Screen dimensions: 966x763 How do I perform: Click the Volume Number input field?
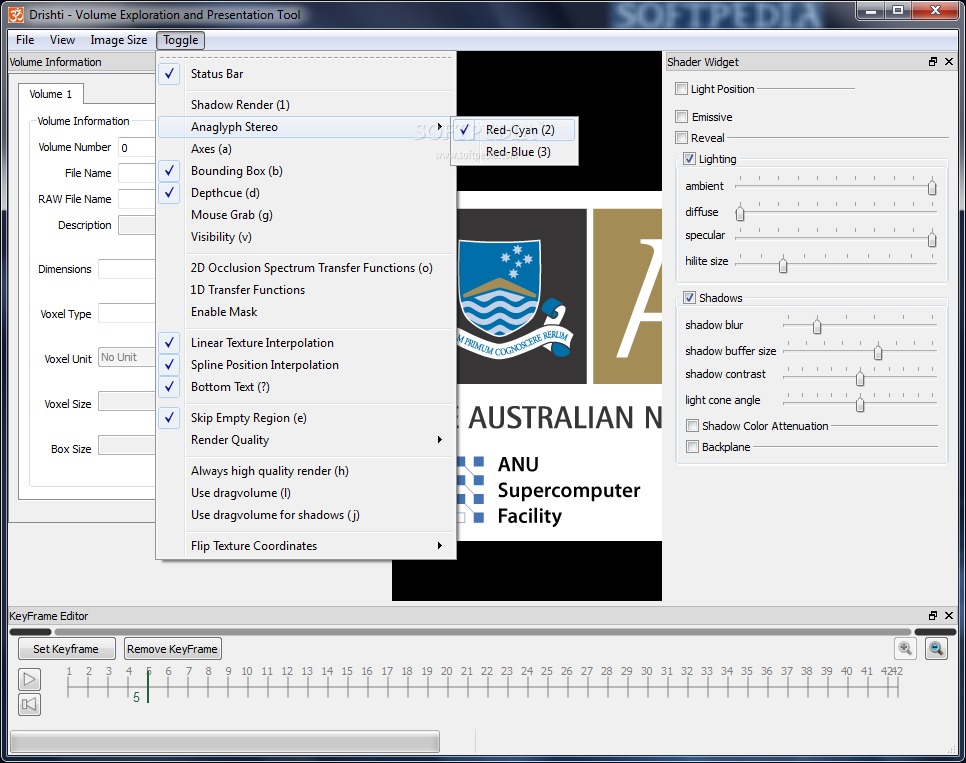point(137,147)
